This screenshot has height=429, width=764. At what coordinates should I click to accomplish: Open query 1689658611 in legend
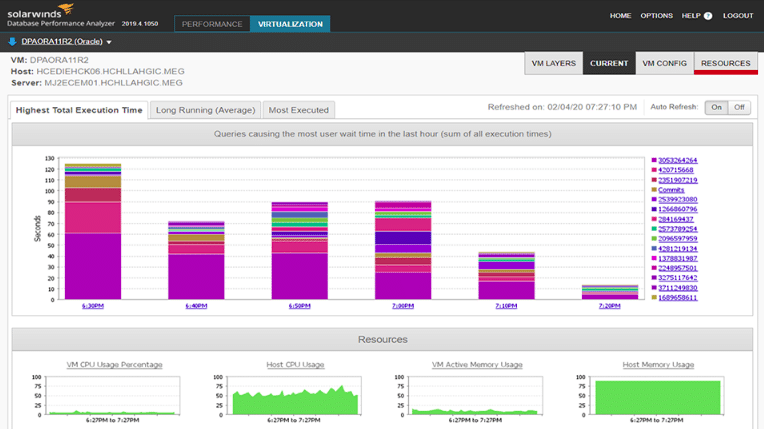pyautogui.click(x=677, y=297)
